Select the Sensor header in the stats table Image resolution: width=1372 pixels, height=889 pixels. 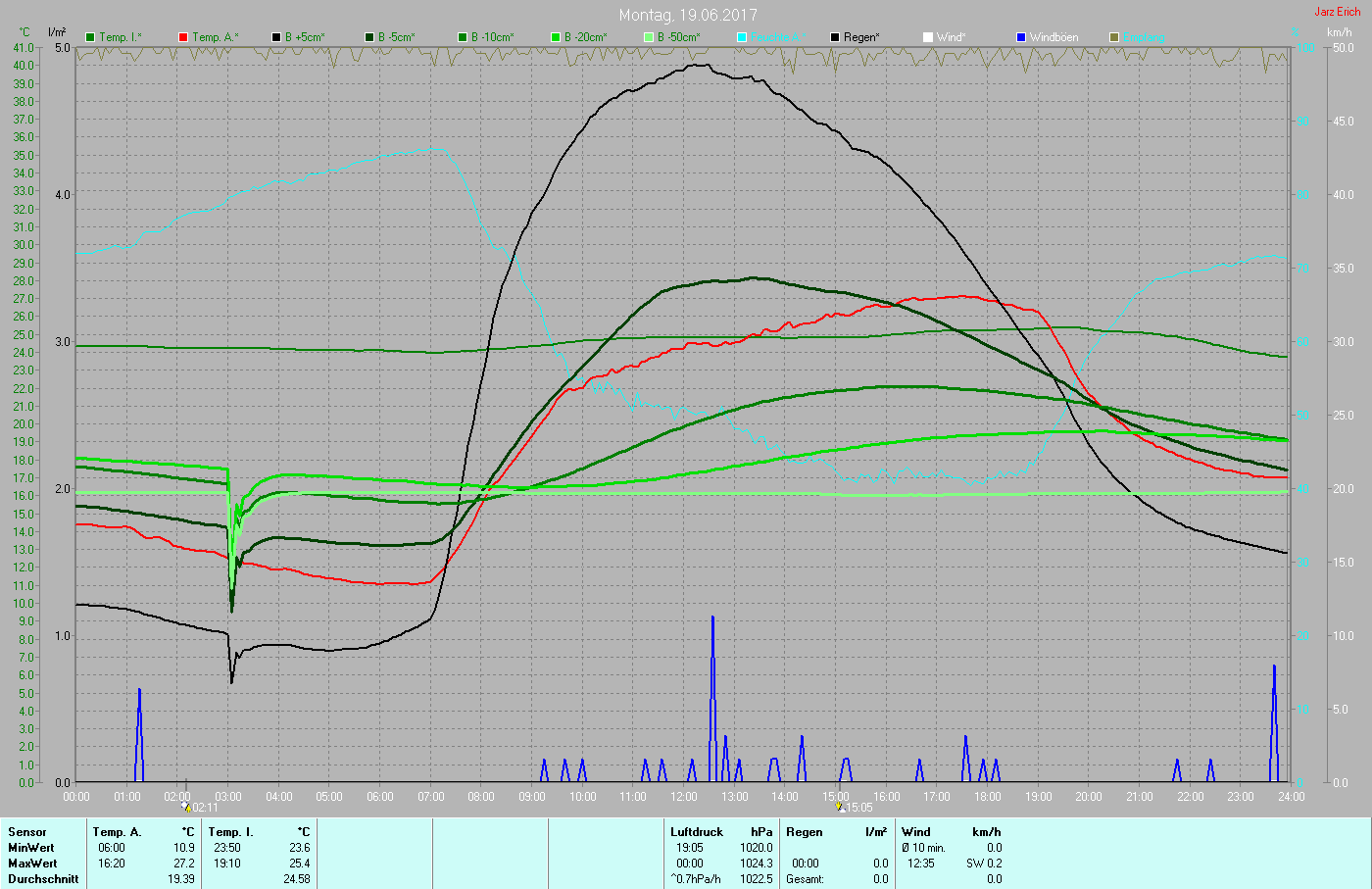(x=27, y=832)
